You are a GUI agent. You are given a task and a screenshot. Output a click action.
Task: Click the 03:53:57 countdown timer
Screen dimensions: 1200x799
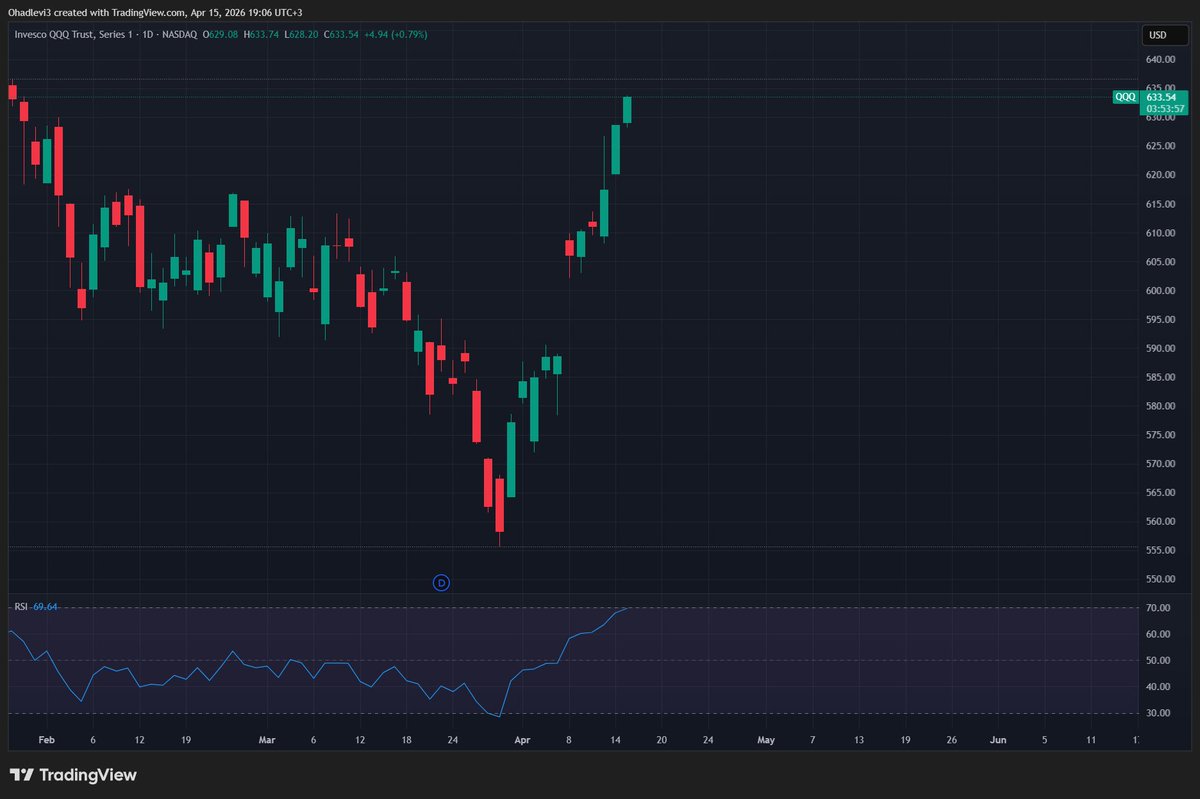(1164, 108)
